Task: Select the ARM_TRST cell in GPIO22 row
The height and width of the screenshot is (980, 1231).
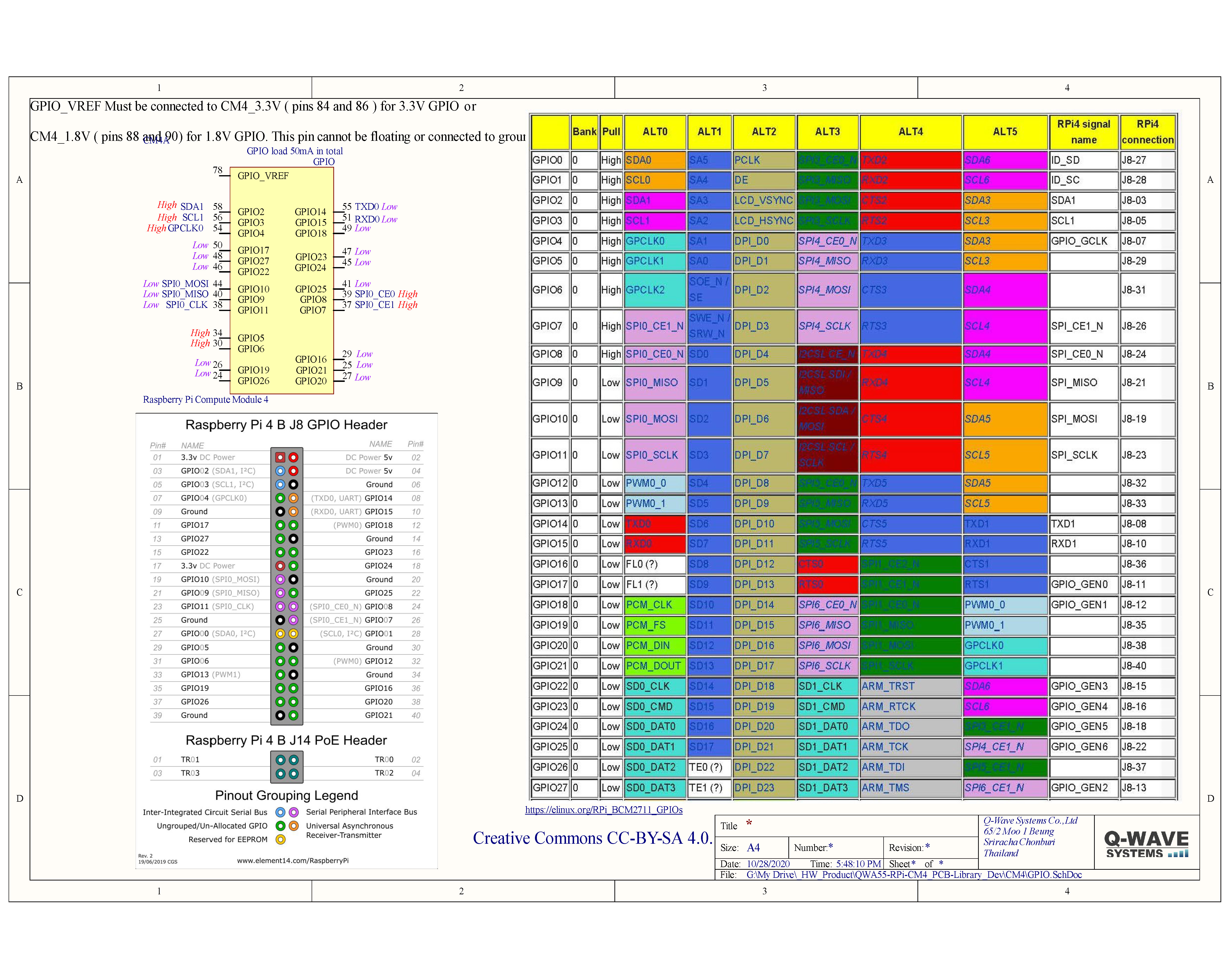Action: coord(911,686)
